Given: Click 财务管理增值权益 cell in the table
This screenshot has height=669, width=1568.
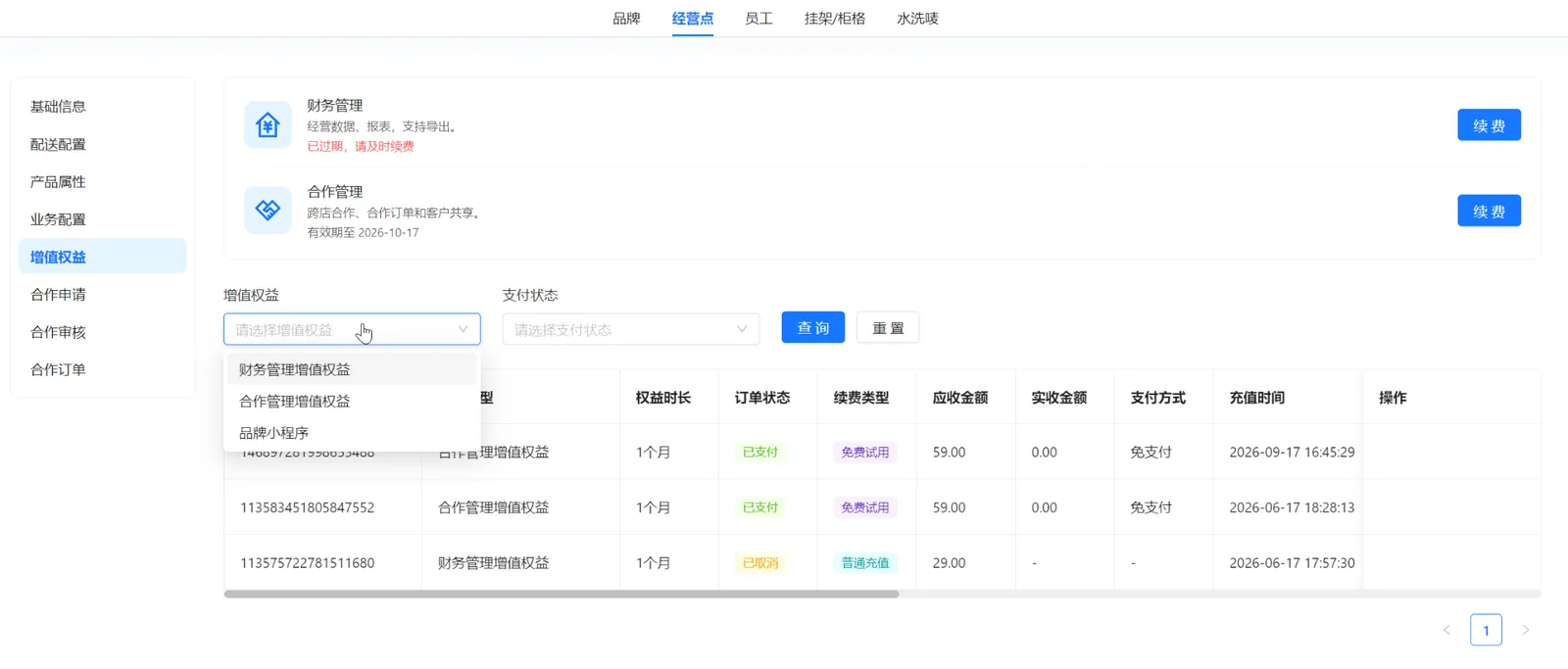Looking at the screenshot, I should tap(494, 563).
